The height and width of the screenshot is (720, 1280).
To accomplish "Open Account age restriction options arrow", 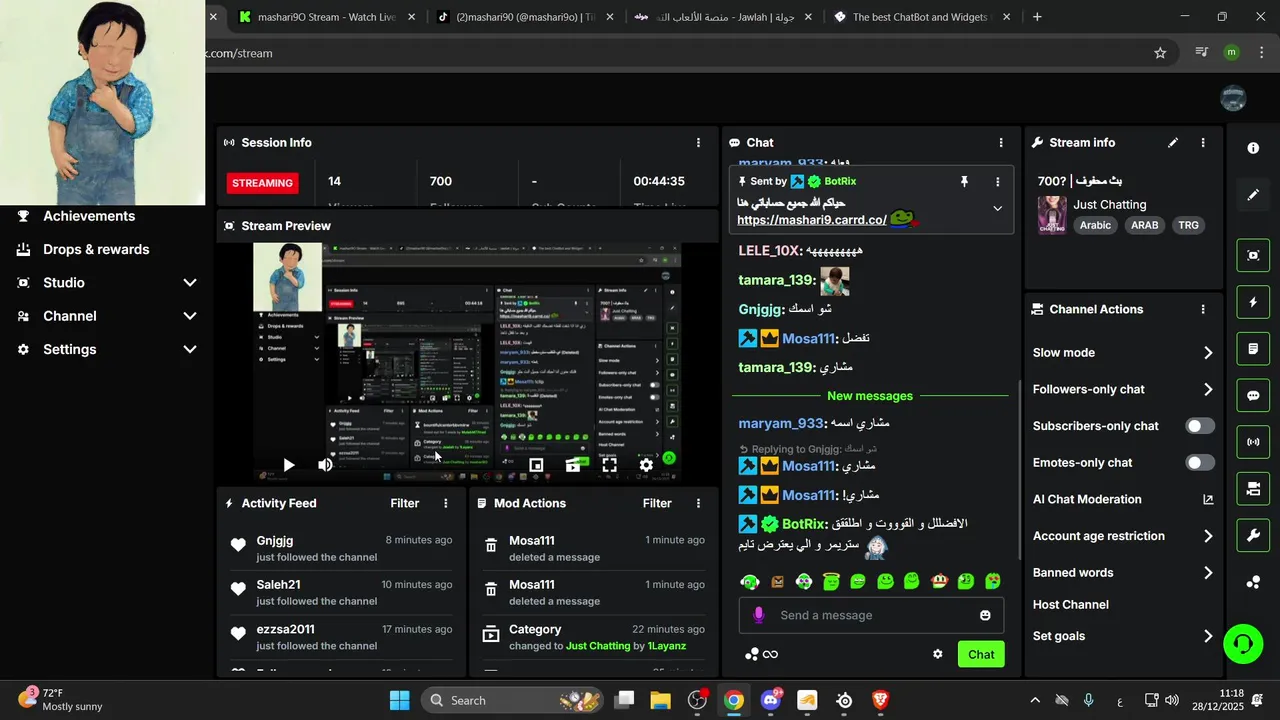I will click(1208, 536).
